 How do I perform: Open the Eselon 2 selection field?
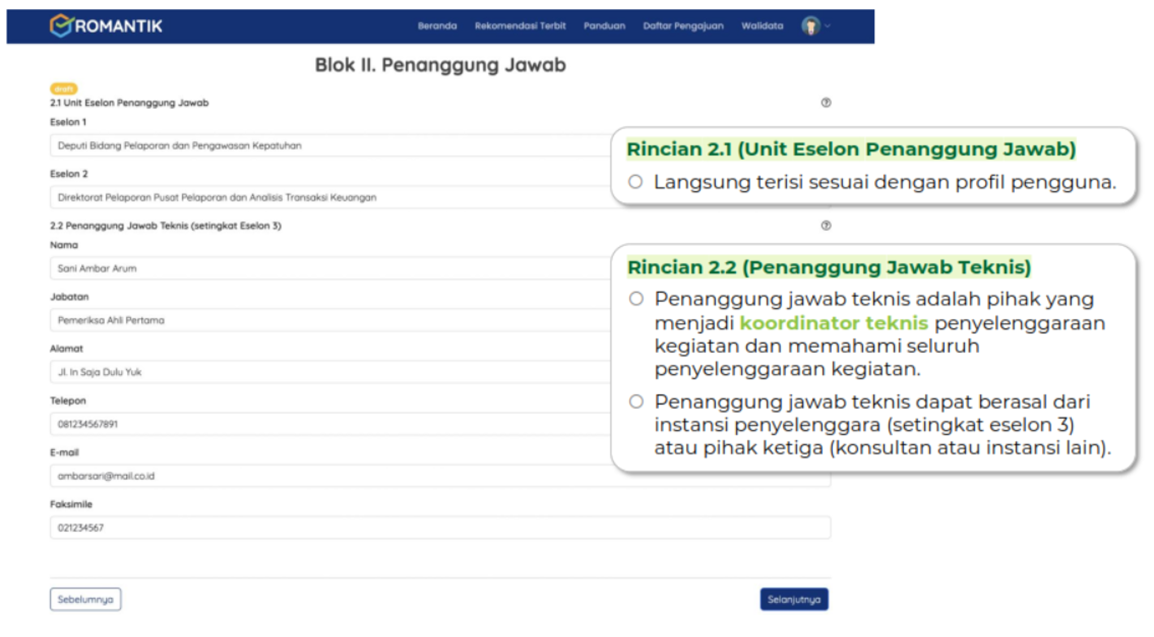(330, 198)
